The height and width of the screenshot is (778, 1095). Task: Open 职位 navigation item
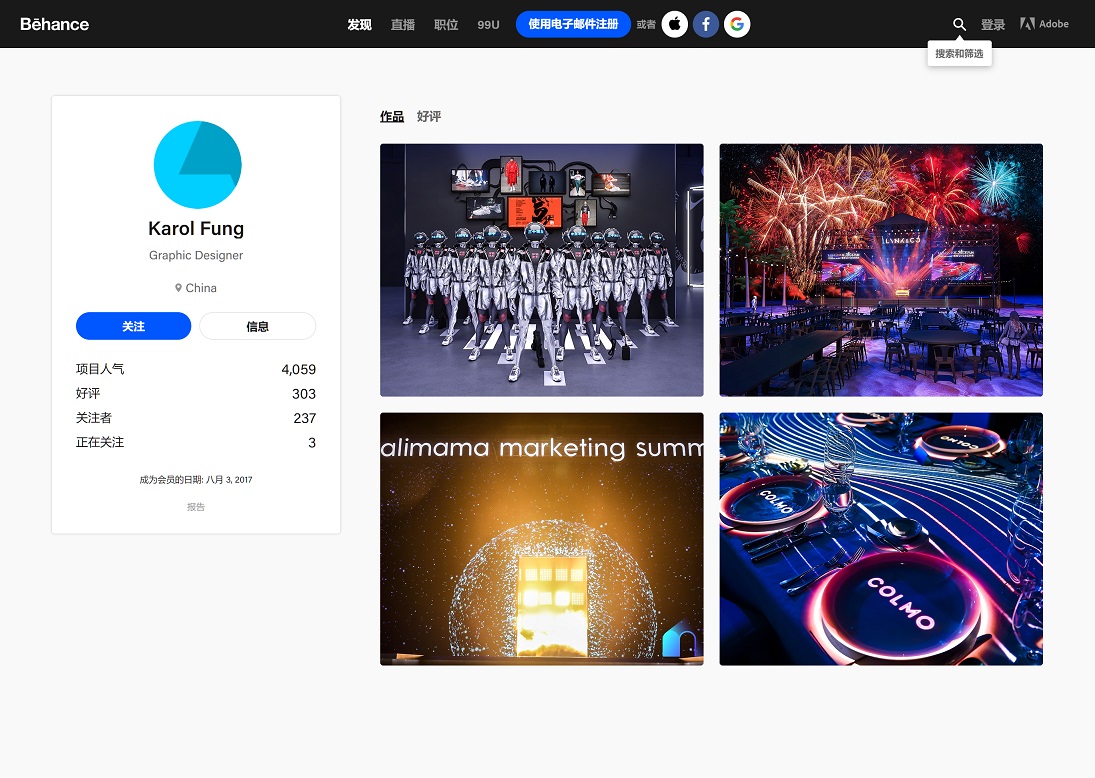coord(446,24)
